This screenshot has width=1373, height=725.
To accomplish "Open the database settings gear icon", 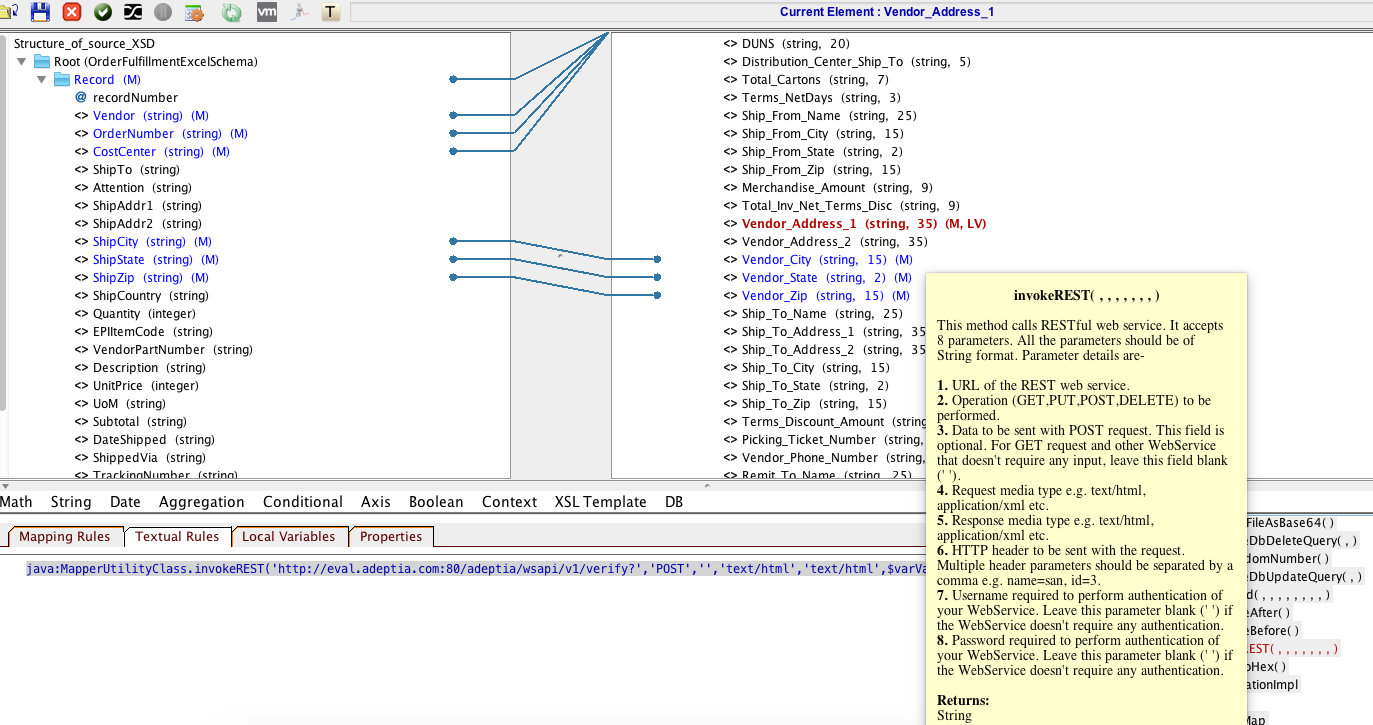I will (x=194, y=13).
